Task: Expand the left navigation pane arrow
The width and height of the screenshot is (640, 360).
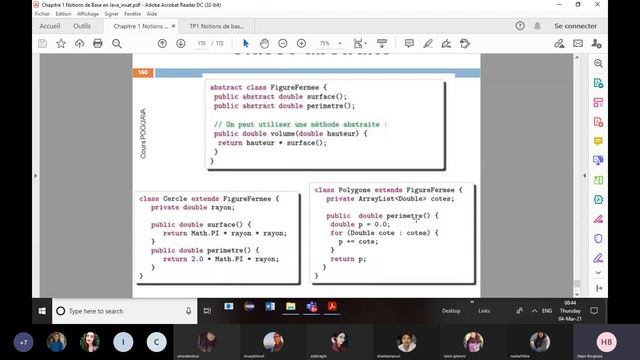Action: (x=36, y=176)
